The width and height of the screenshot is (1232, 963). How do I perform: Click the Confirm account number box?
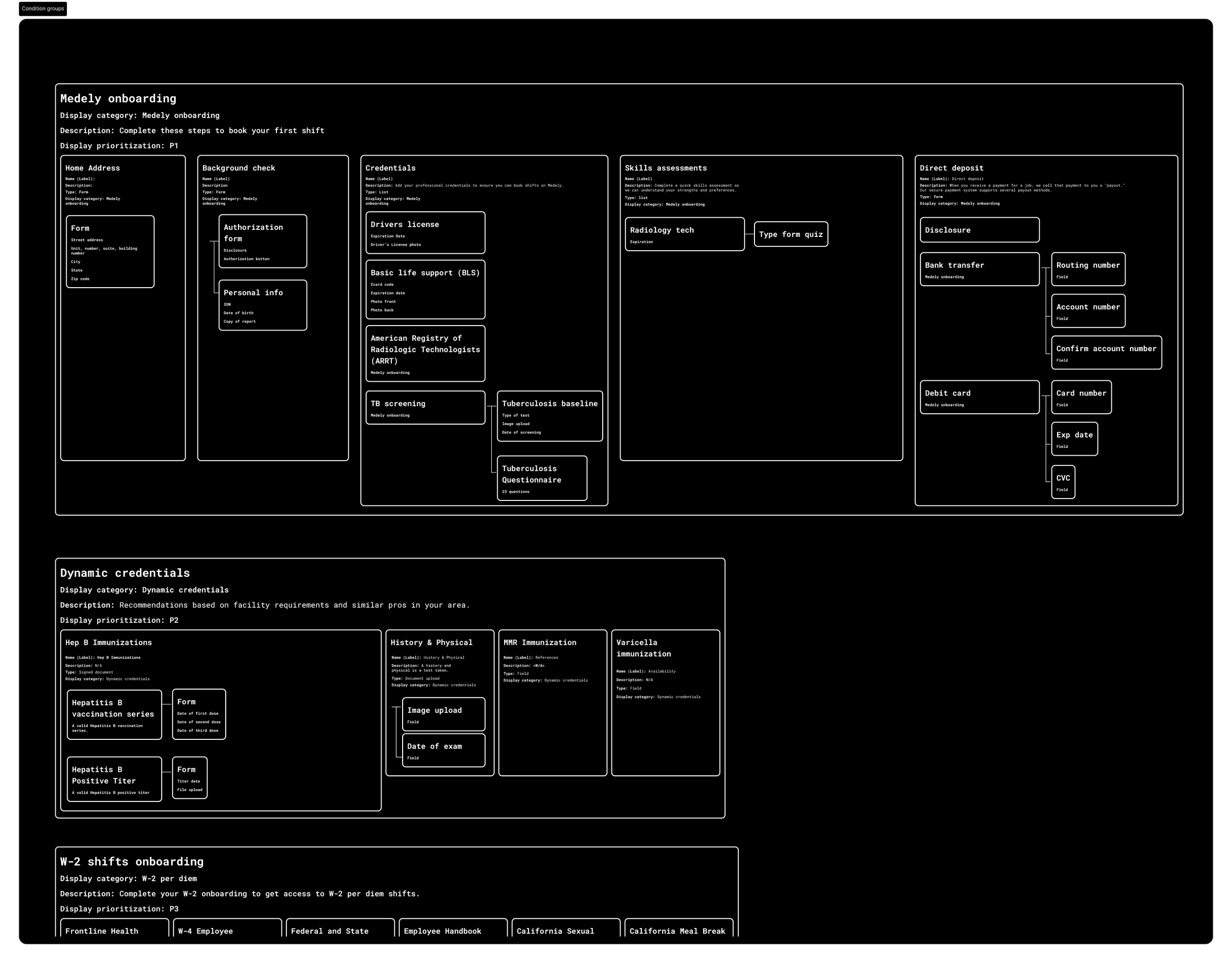[x=1106, y=352]
